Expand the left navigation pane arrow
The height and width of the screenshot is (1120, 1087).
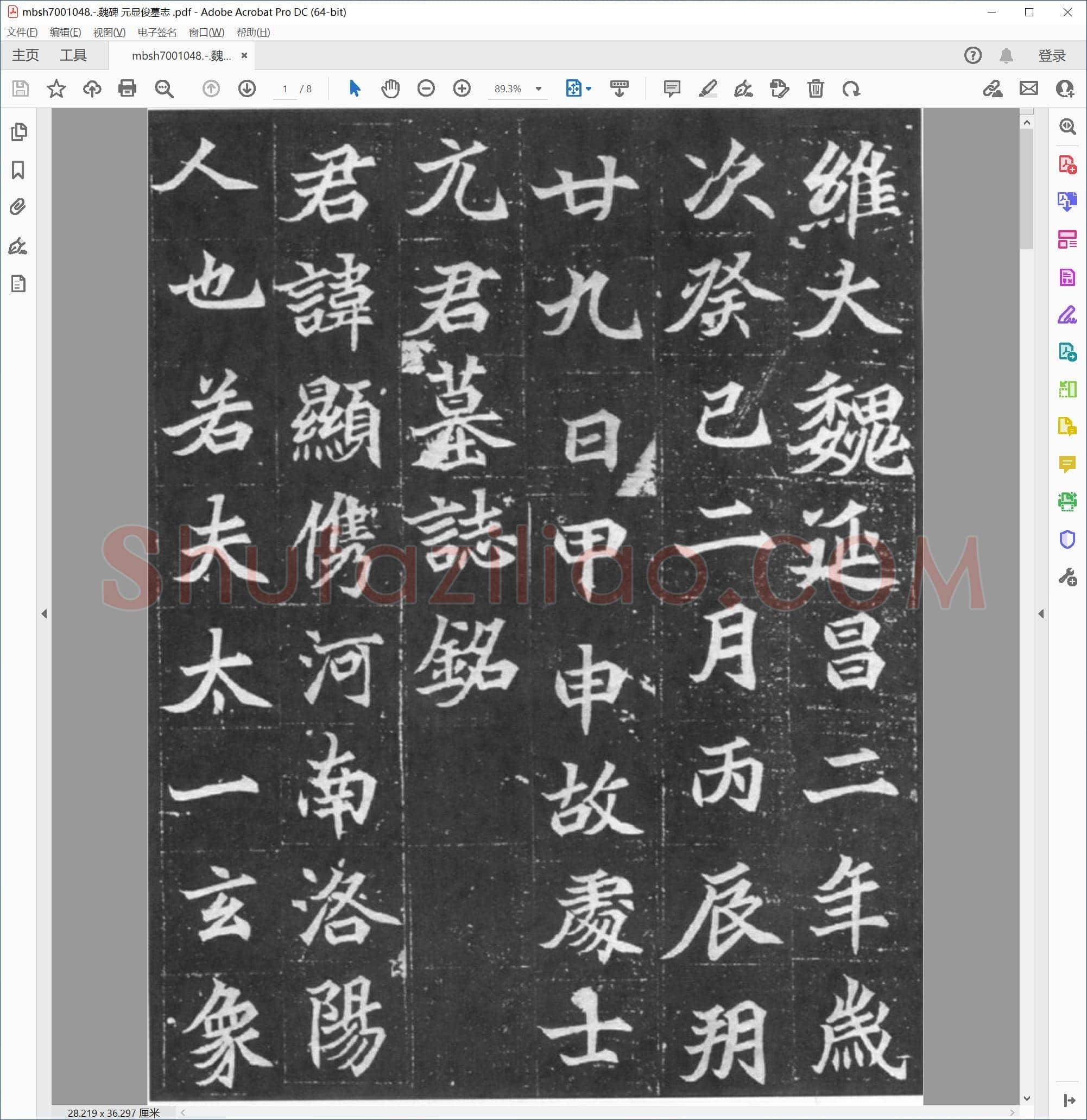click(x=44, y=613)
